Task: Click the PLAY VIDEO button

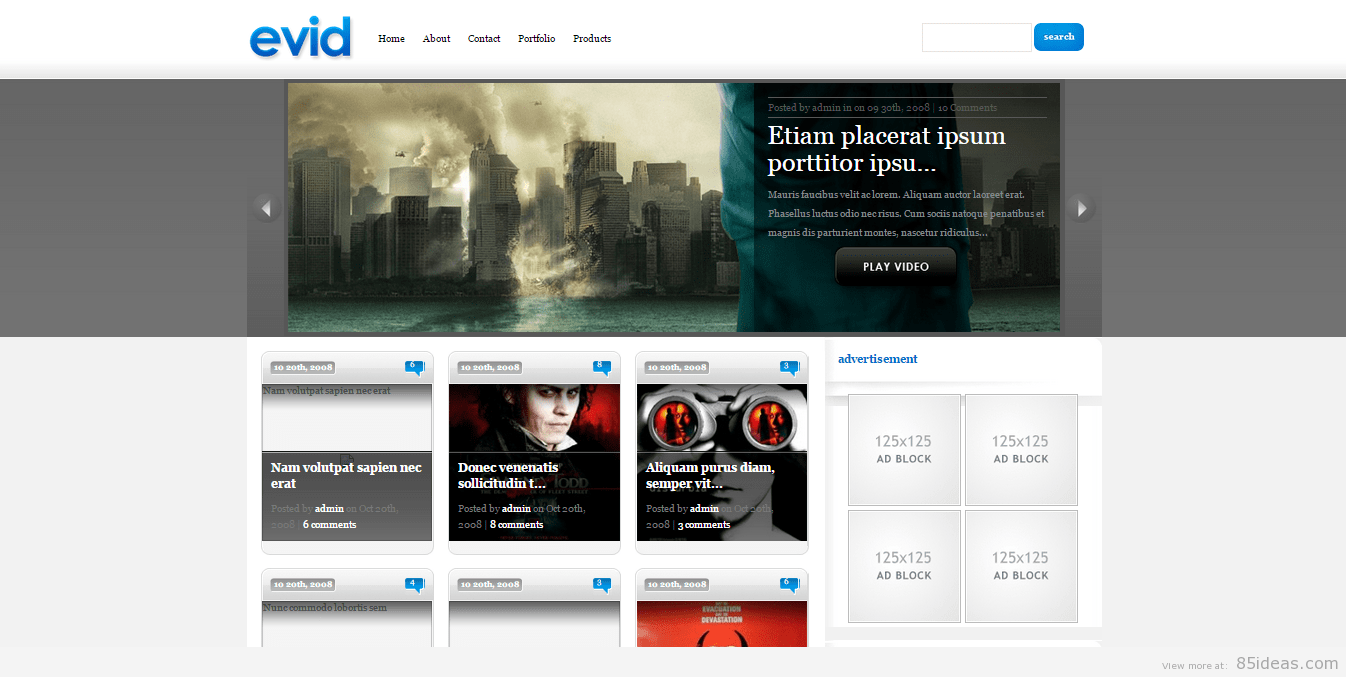Action: click(x=896, y=267)
